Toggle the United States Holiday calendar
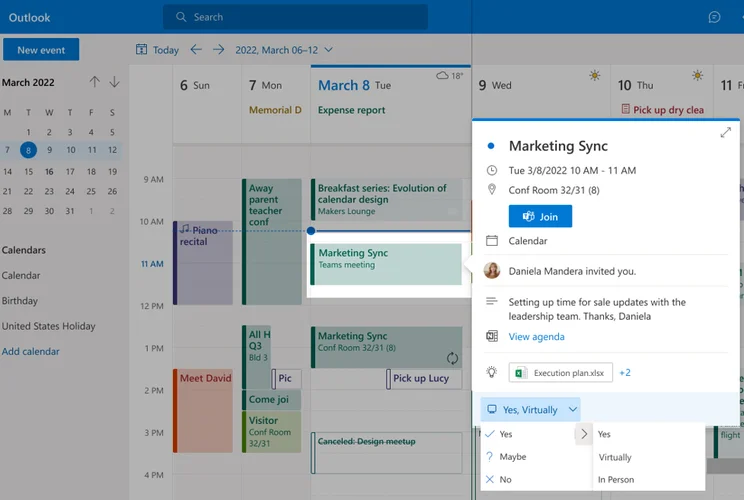The width and height of the screenshot is (744, 500). (x=48, y=326)
